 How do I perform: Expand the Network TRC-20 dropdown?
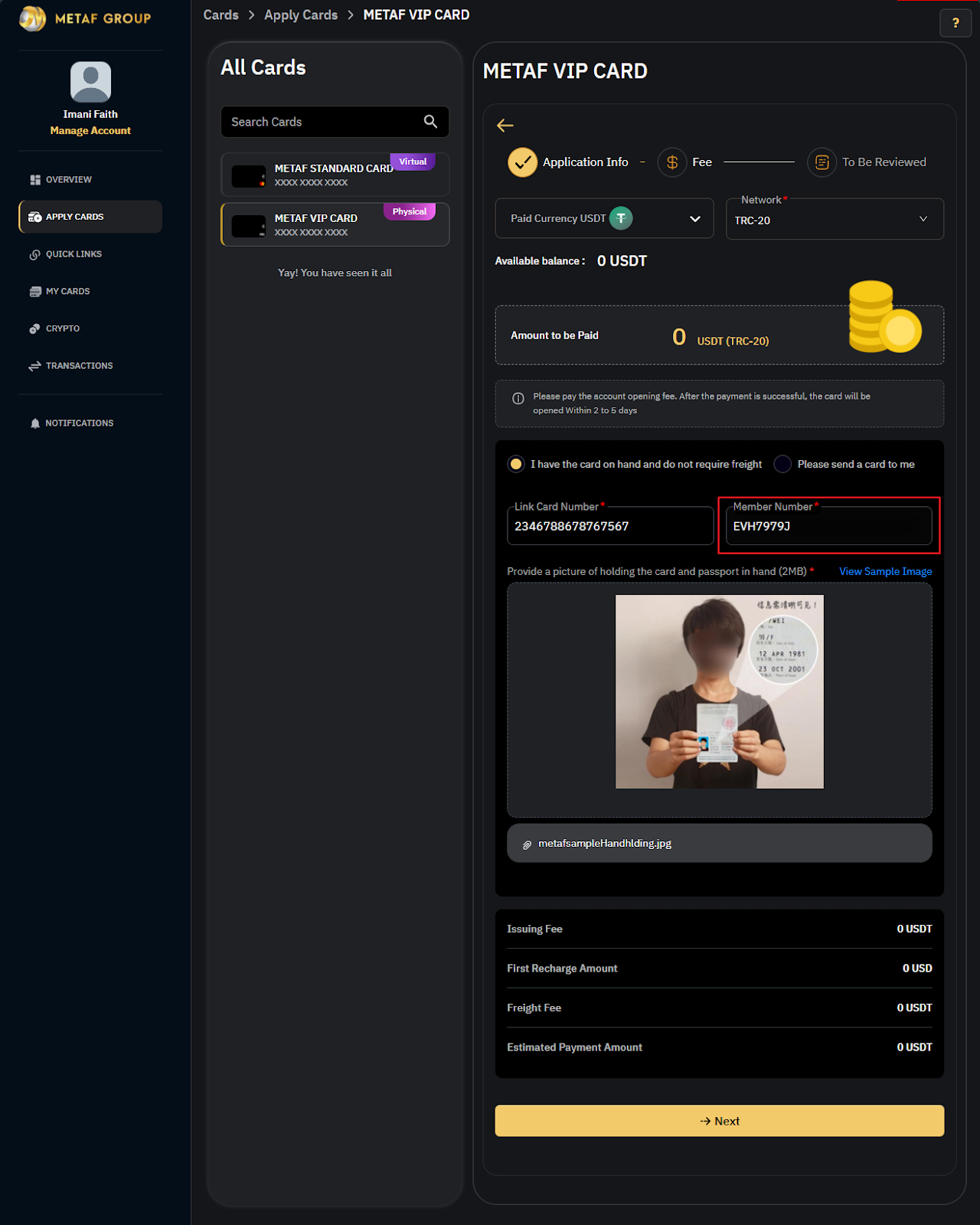835,220
